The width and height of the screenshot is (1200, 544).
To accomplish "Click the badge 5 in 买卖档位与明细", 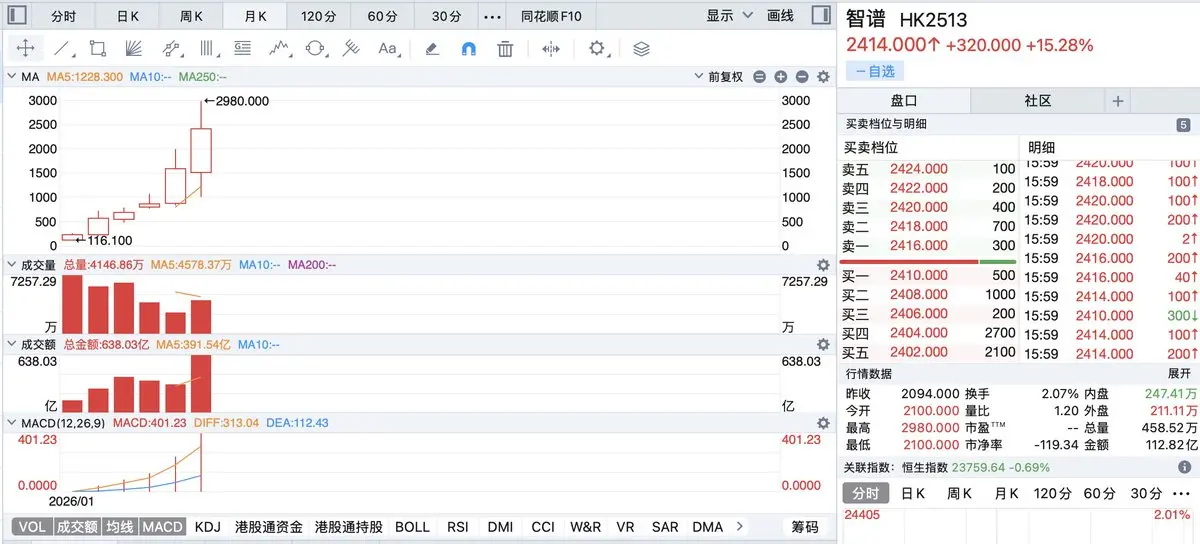I will pos(1183,125).
